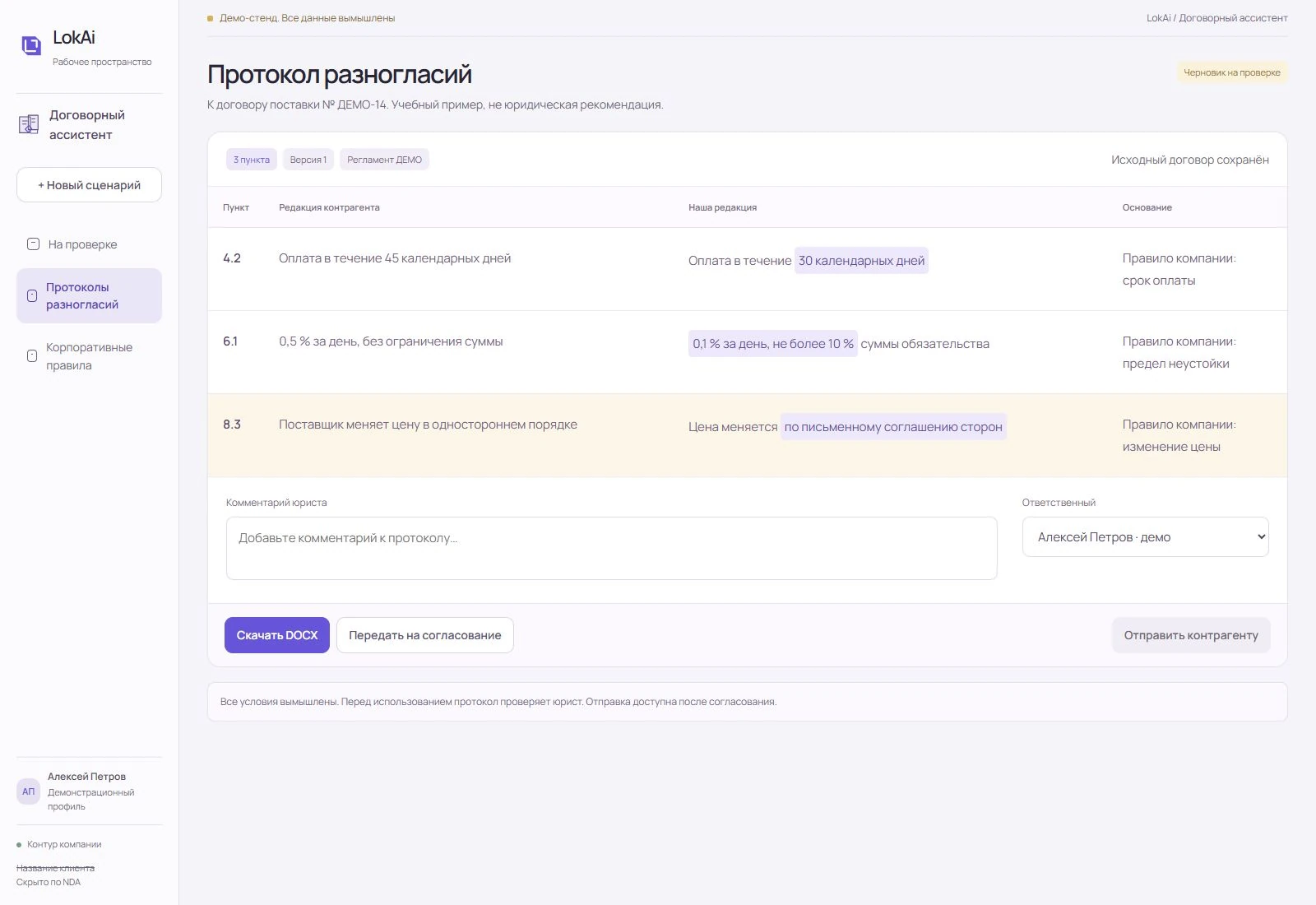Image resolution: width=1316 pixels, height=905 pixels.
Task: Click Поставщик меняет цену в одностороннем порядке
Action: 428,425
